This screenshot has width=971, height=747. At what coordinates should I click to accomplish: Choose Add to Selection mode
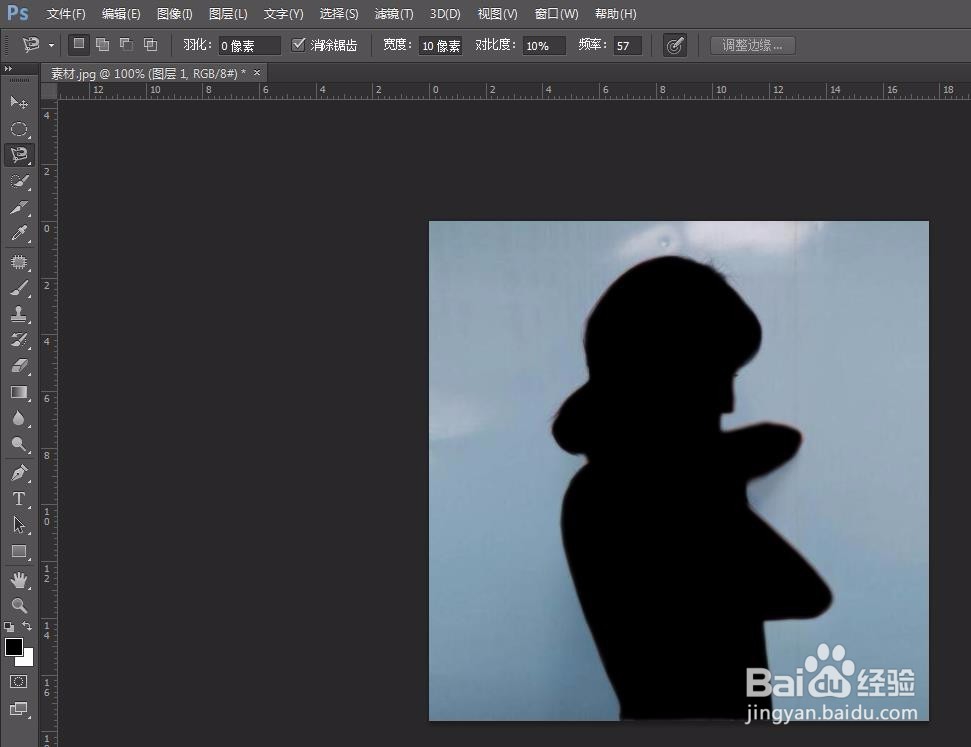[103, 45]
